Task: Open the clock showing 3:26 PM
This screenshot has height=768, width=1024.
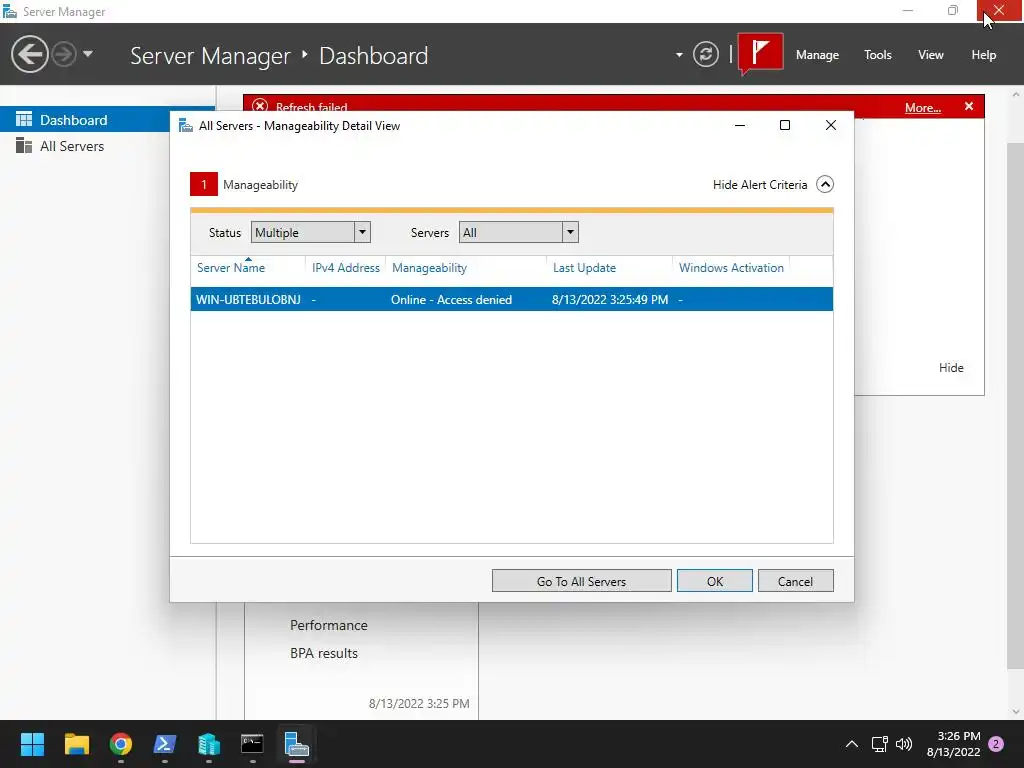Action: click(953, 744)
